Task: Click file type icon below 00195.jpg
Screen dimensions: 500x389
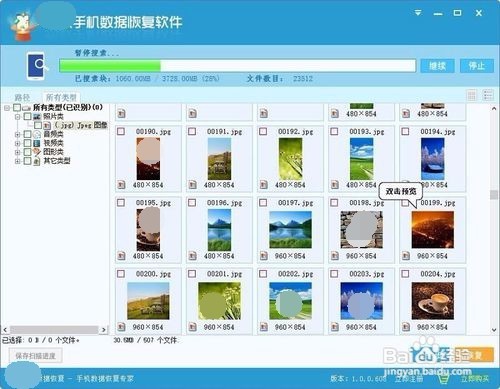Action: point(122,256)
